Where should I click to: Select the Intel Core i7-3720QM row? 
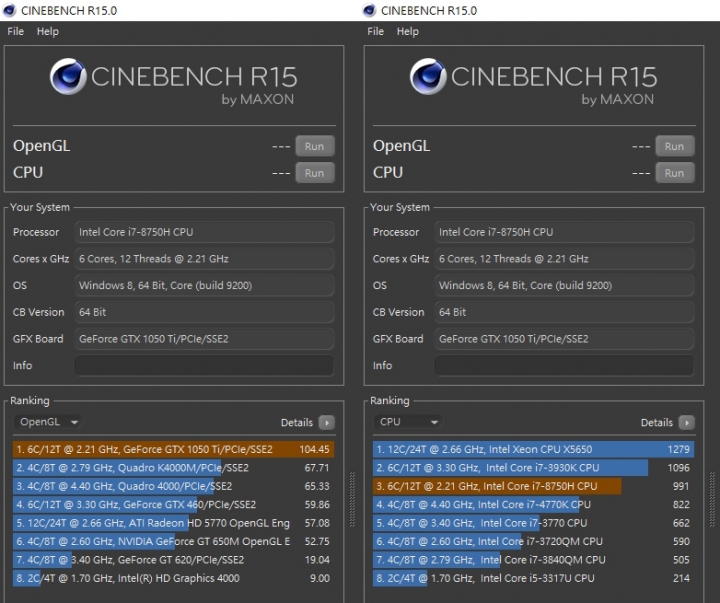[x=534, y=541]
